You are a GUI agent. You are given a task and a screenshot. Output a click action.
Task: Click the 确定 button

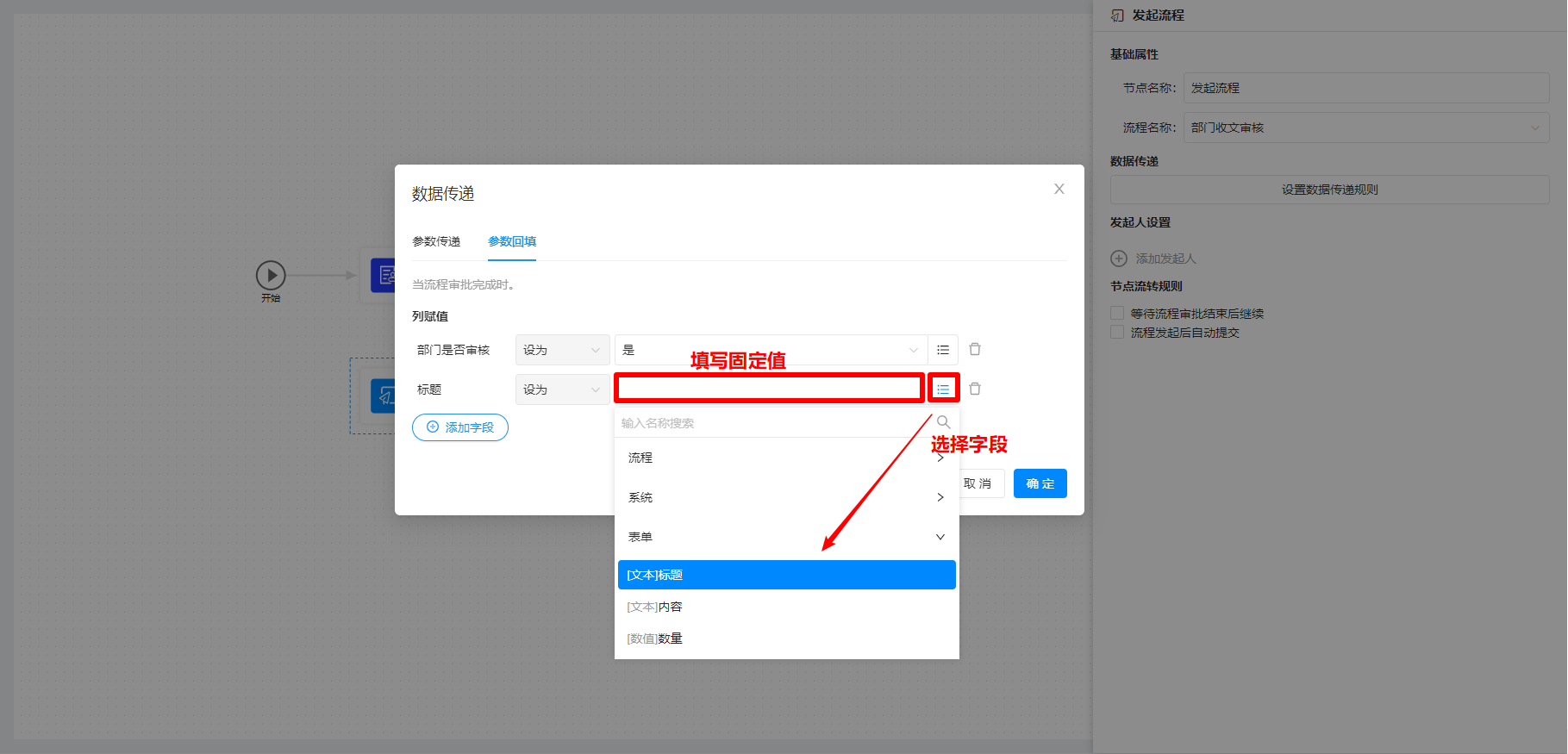click(x=1040, y=483)
